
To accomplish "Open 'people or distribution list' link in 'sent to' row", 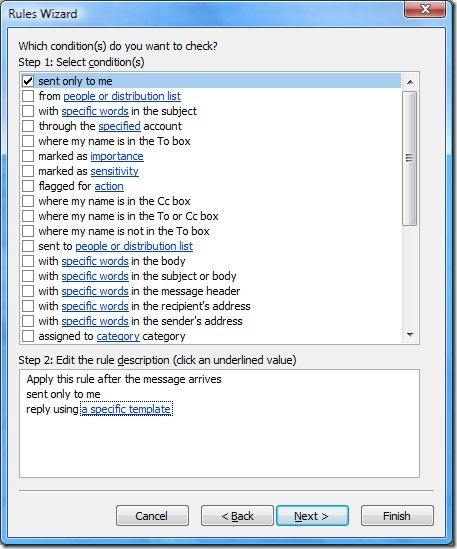I will (x=134, y=246).
